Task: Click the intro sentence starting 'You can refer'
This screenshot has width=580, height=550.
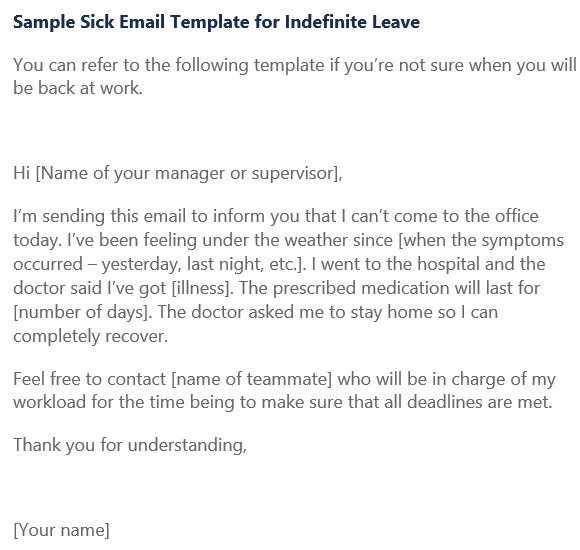Action: coord(294,66)
